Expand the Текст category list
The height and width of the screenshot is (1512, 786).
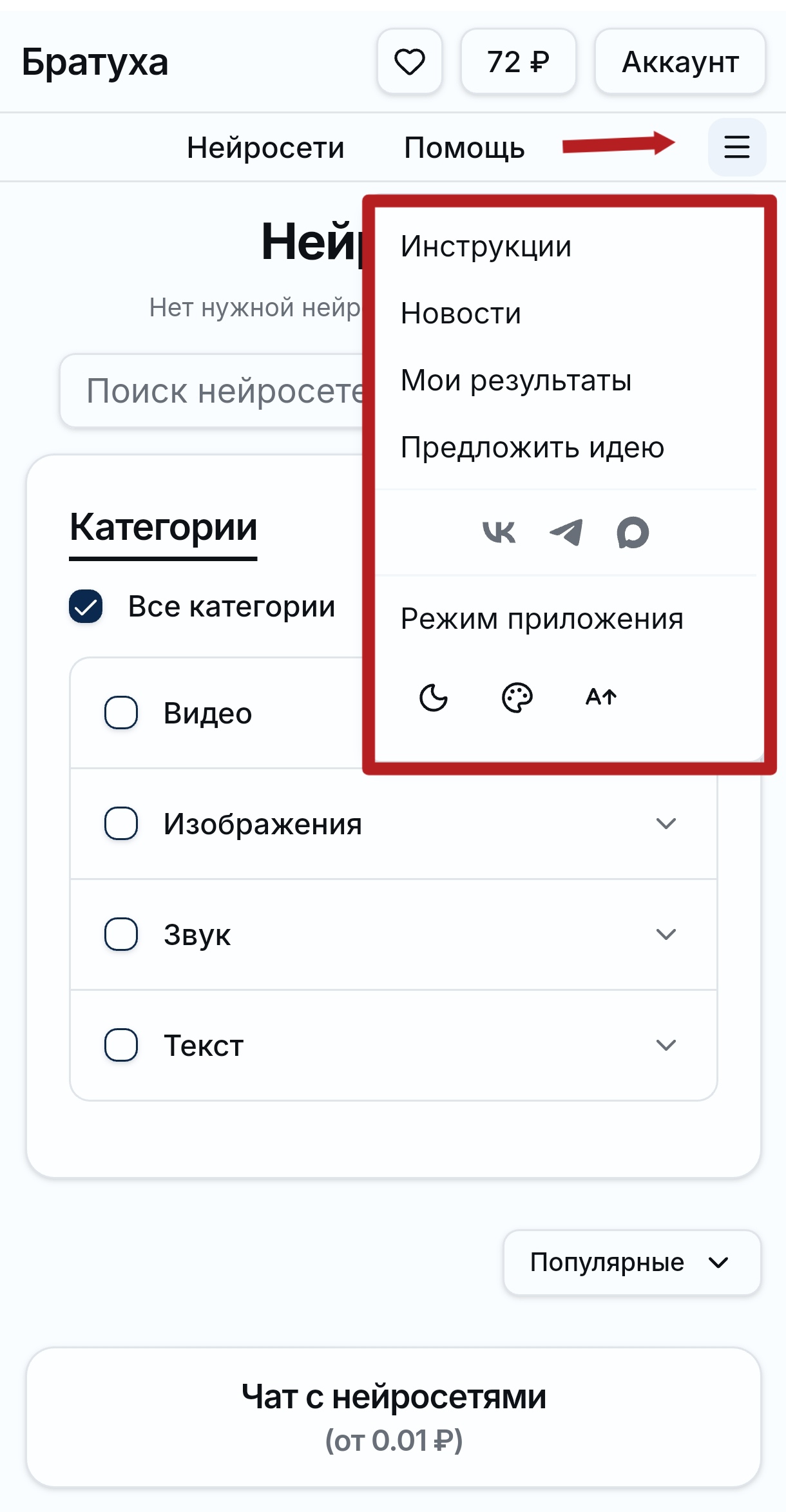pos(666,1045)
